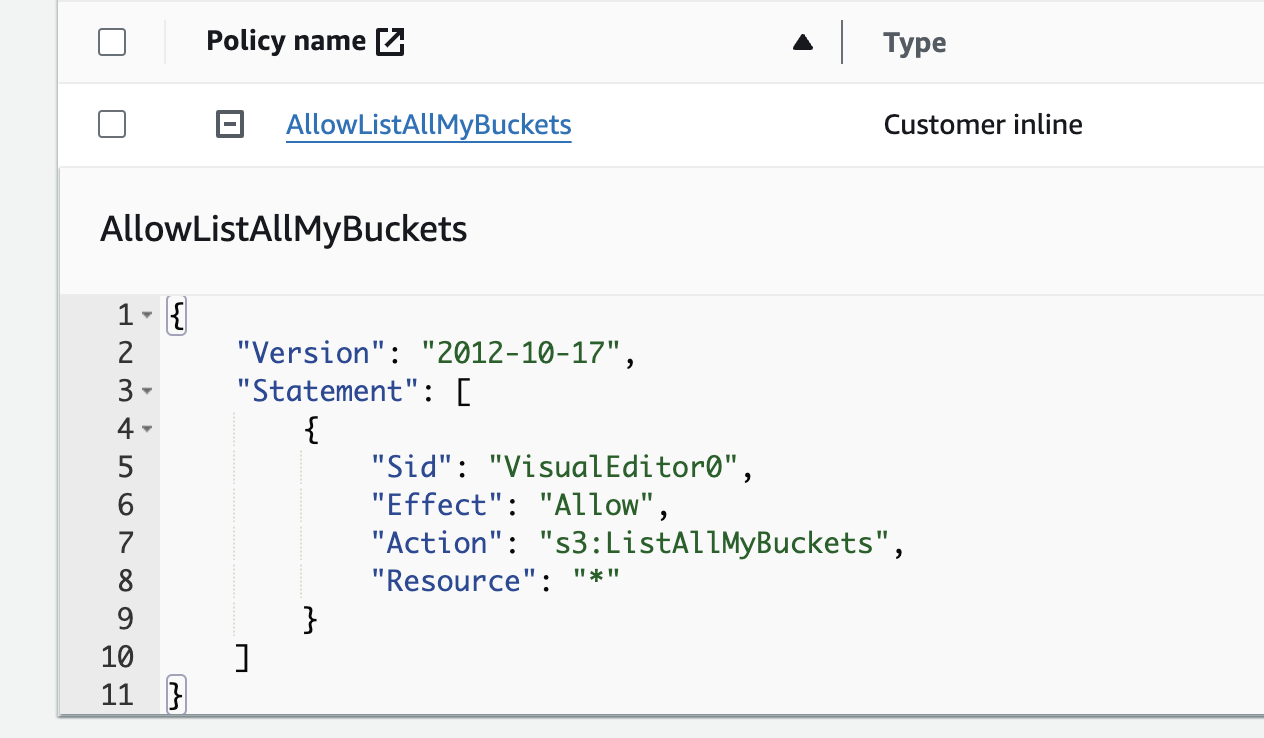
Task: Toggle the select-all policies checkbox
Action: click(112, 42)
